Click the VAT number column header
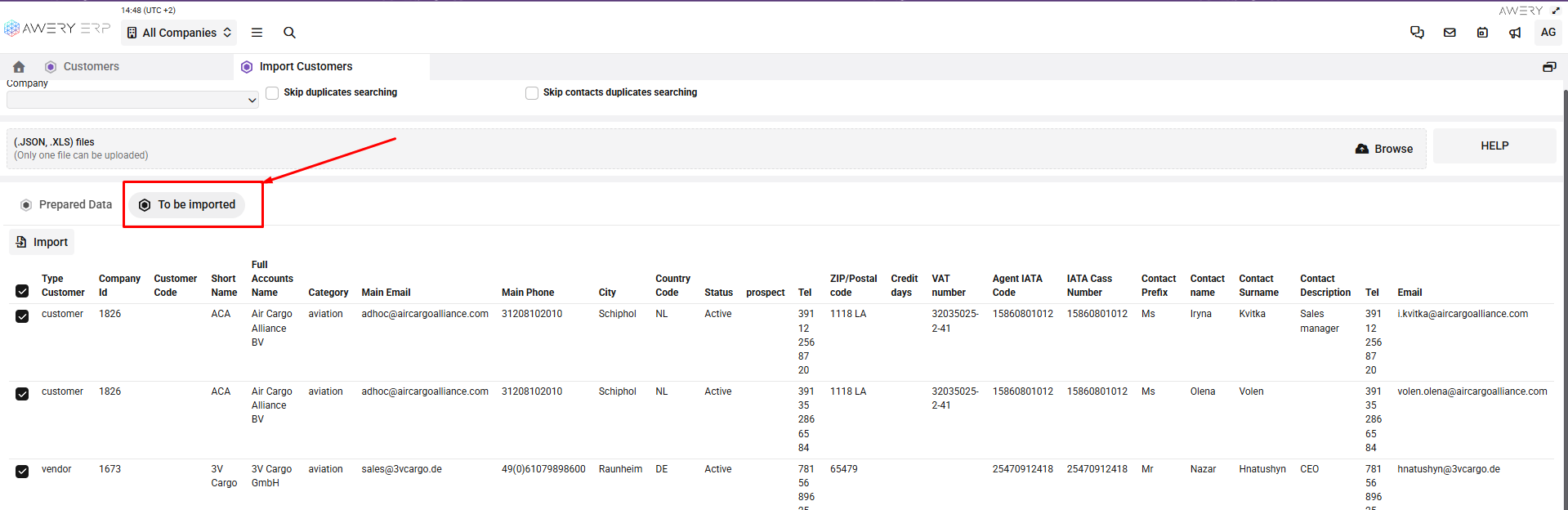This screenshot has height=510, width=1568. [949, 285]
